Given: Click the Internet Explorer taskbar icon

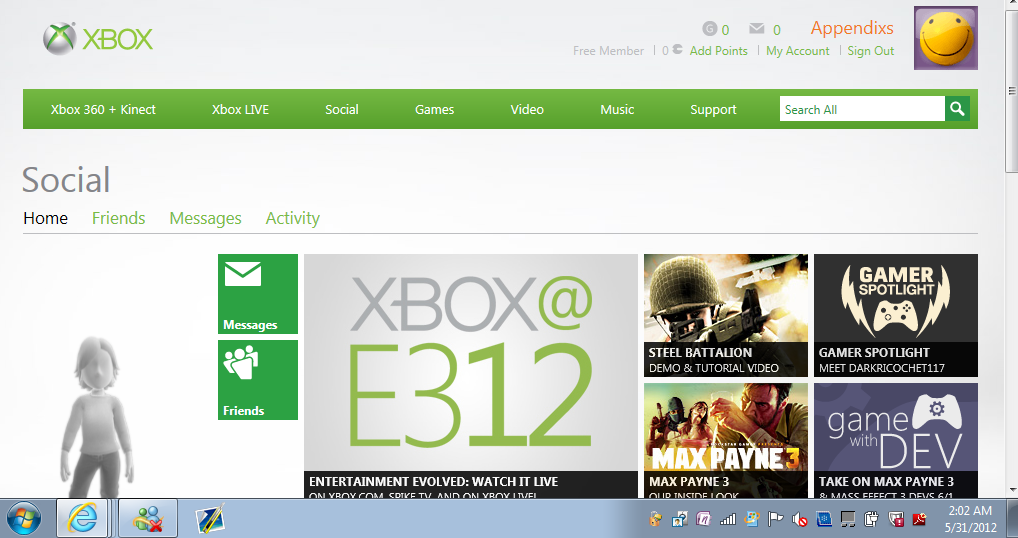Looking at the screenshot, I should coord(82,519).
